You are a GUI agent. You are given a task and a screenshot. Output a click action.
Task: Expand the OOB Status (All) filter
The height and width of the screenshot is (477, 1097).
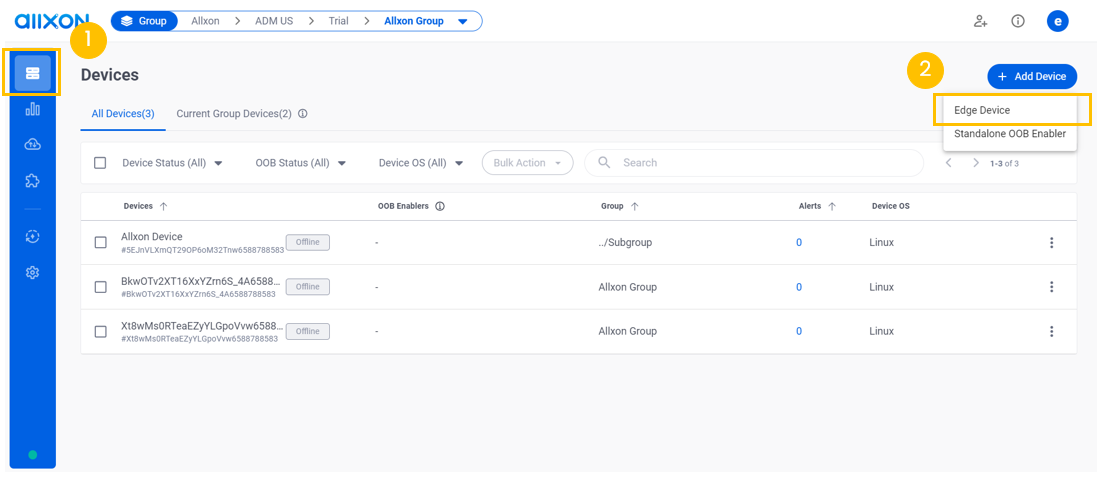click(x=301, y=163)
